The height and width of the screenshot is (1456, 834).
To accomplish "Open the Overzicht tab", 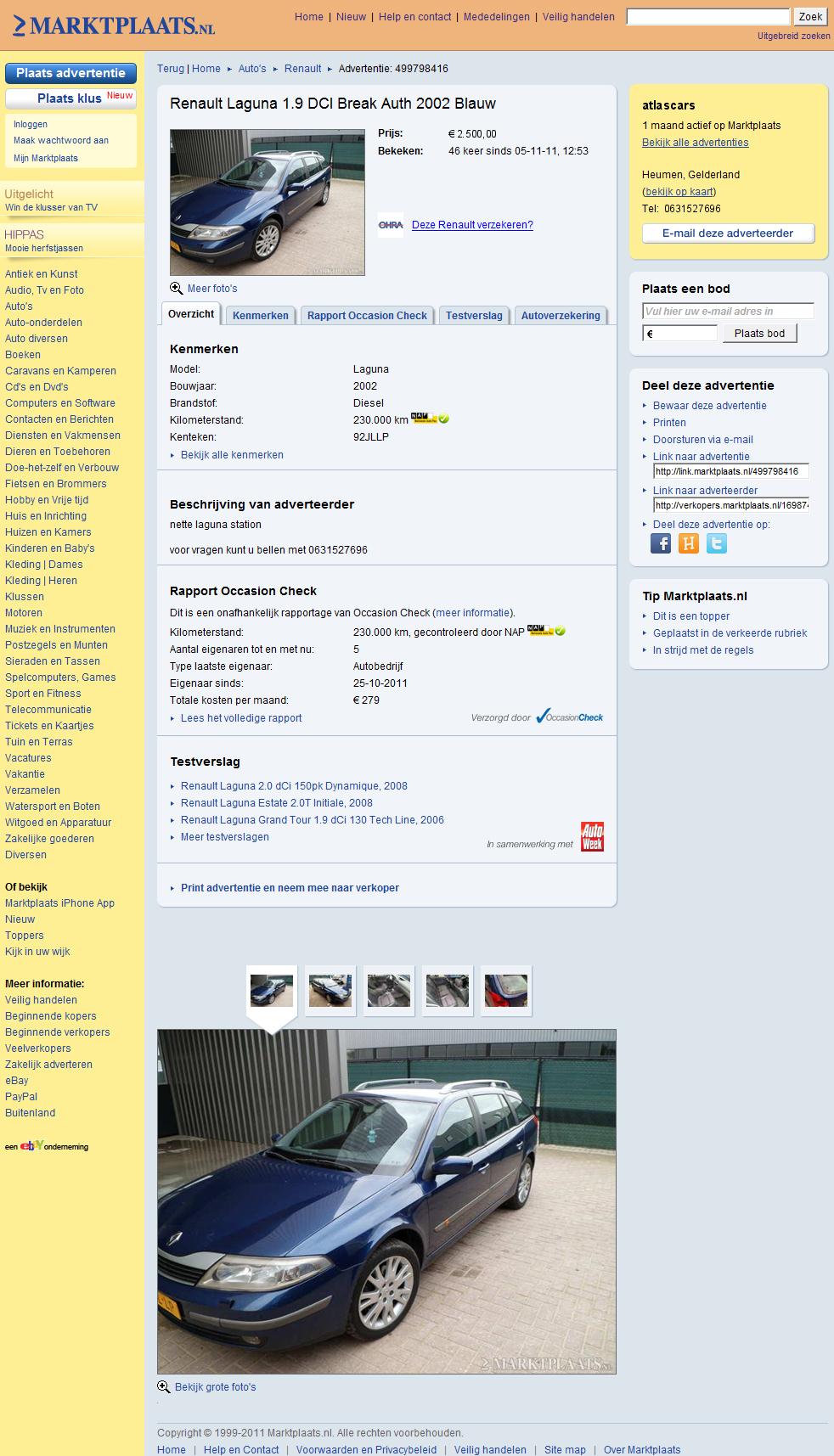I will pos(191,314).
